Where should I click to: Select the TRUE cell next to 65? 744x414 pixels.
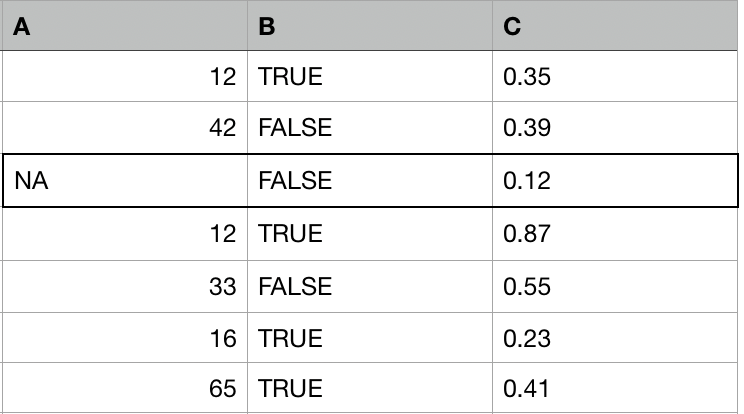point(369,389)
